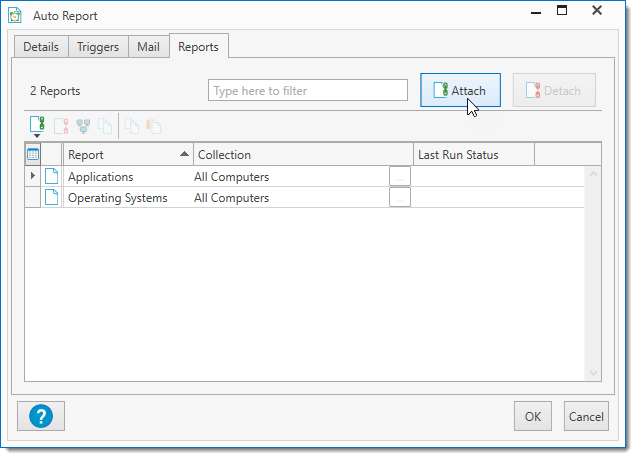Switch to the Details tab
This screenshot has width=636, height=458.
[41, 47]
